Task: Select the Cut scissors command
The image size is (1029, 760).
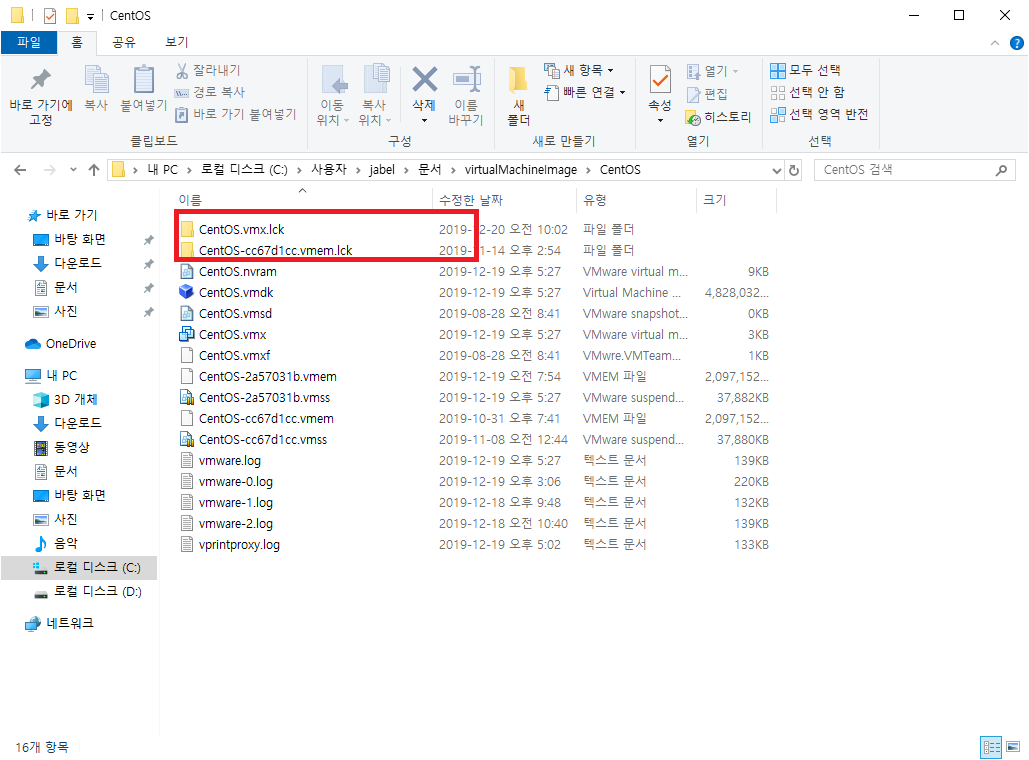Action: 208,70
